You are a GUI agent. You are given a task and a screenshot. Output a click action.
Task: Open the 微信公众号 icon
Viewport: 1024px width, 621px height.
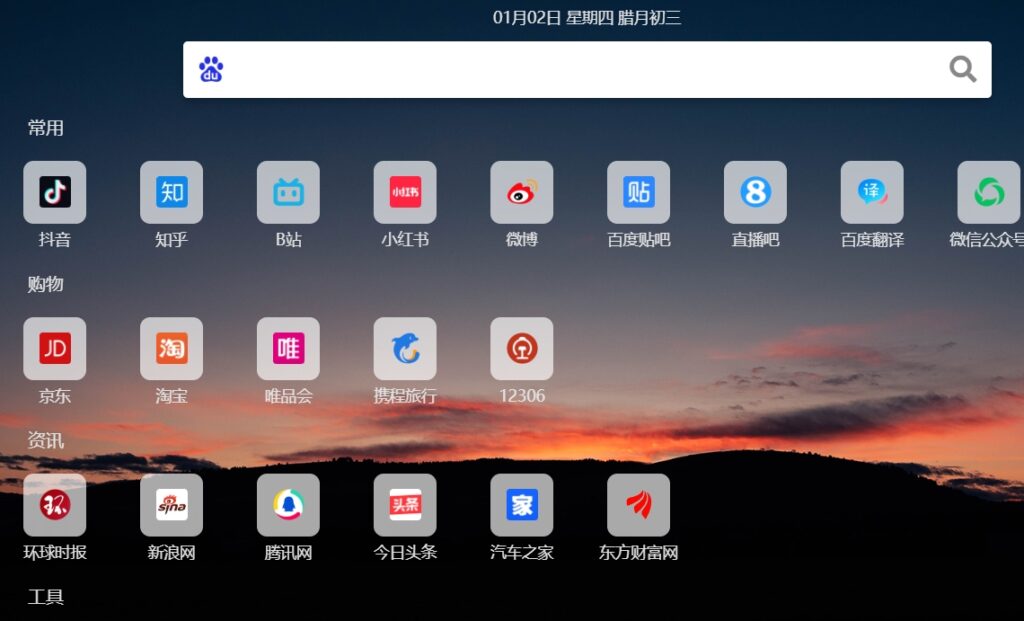[989, 192]
